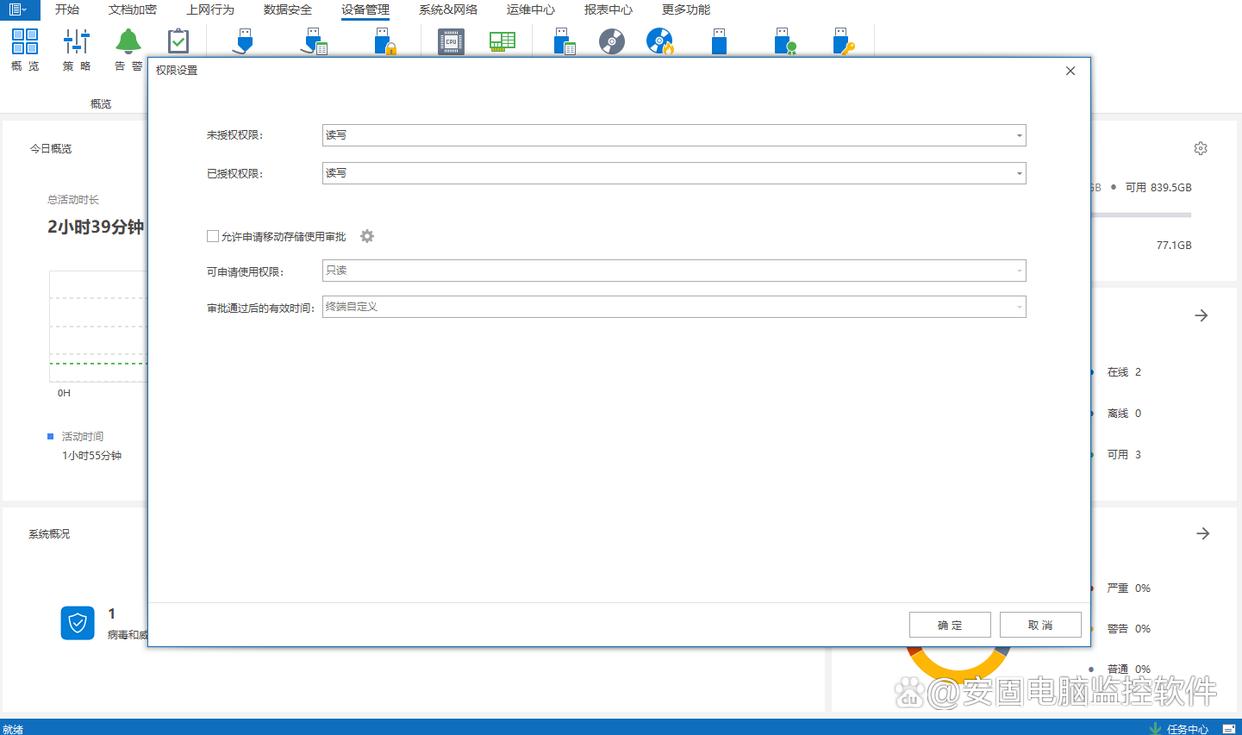
Task: Switch to the 设备管理 tab
Action: pyautogui.click(x=365, y=10)
